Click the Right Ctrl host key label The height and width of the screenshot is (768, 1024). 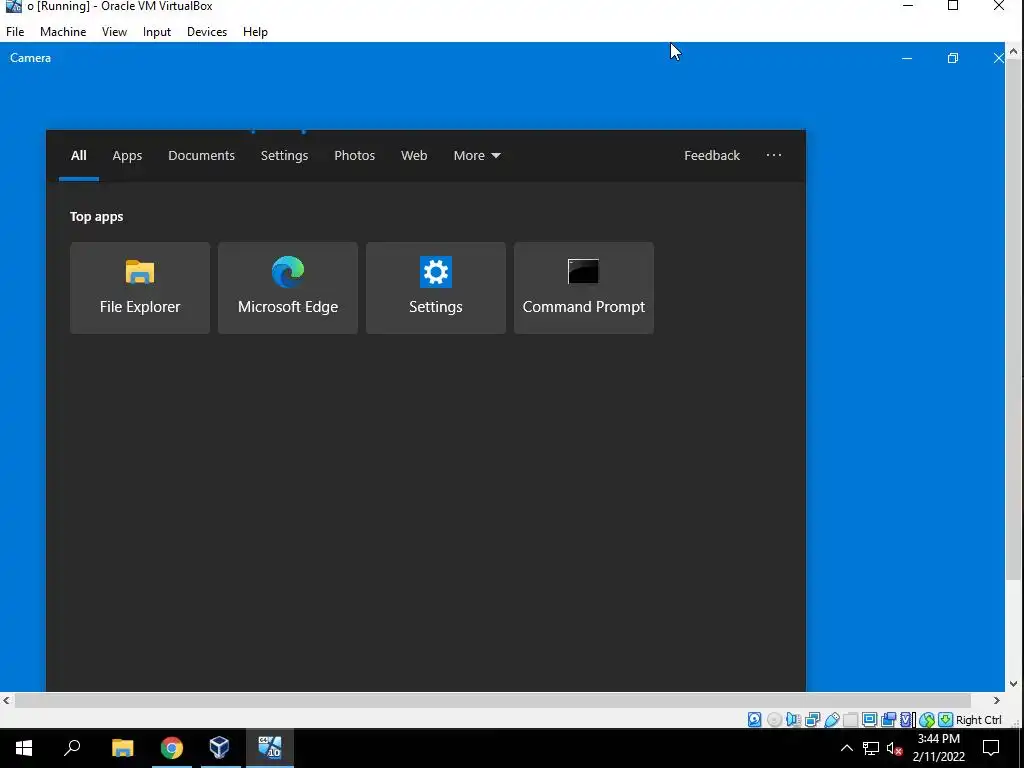pos(978,720)
